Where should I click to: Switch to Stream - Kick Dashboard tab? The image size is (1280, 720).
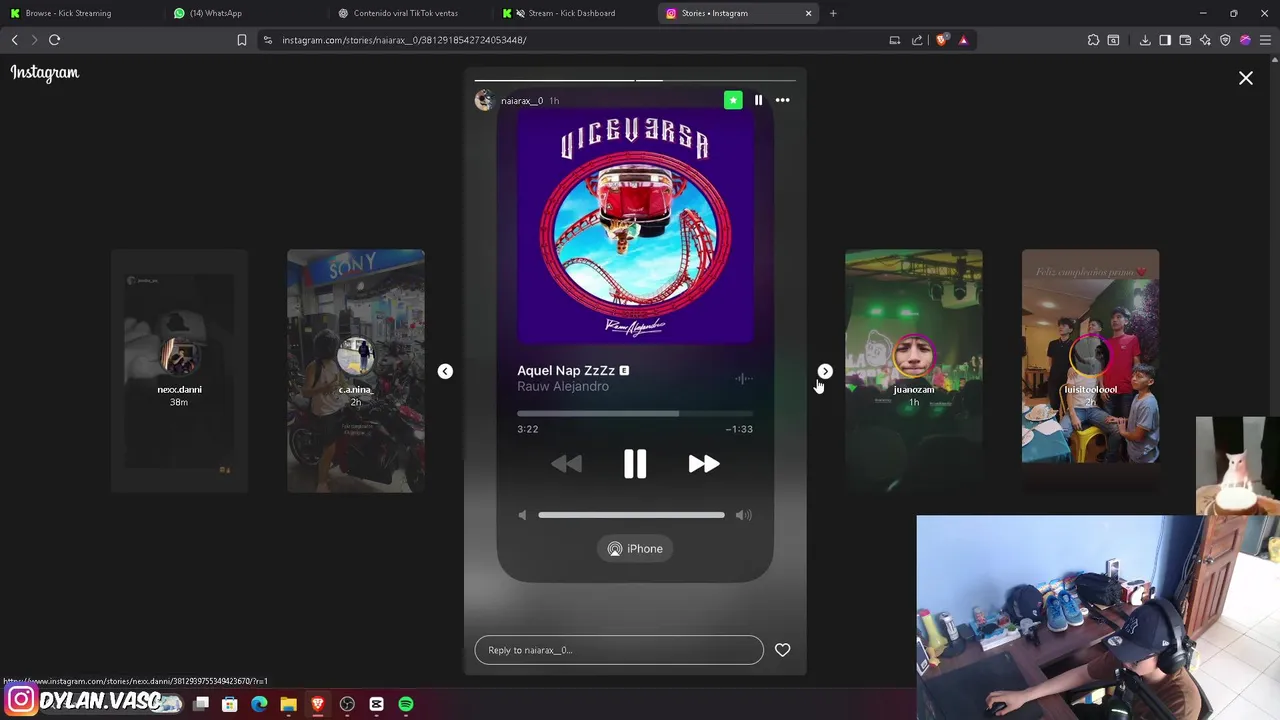(x=571, y=13)
